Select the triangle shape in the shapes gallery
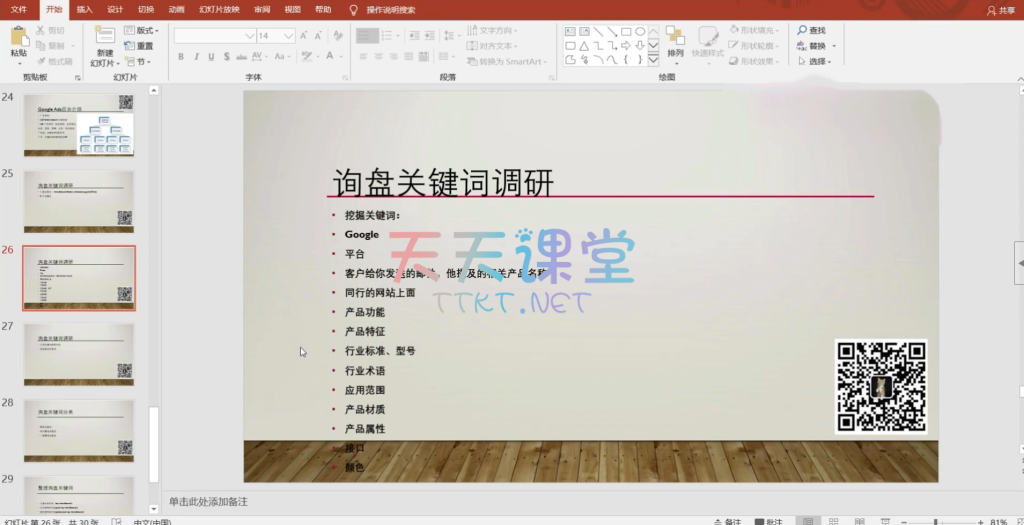 click(x=583, y=45)
